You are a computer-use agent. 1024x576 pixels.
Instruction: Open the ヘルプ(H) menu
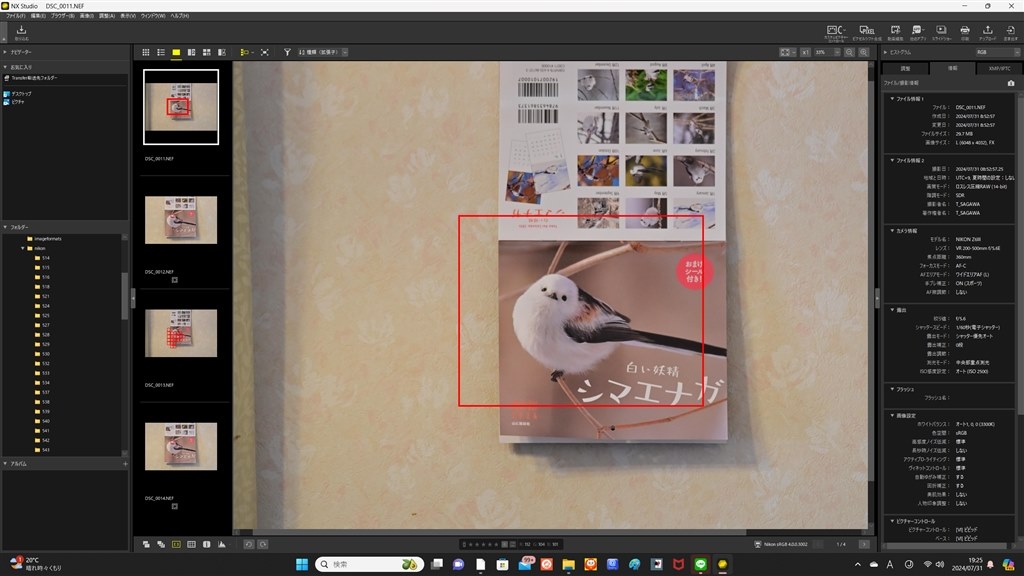(x=180, y=16)
